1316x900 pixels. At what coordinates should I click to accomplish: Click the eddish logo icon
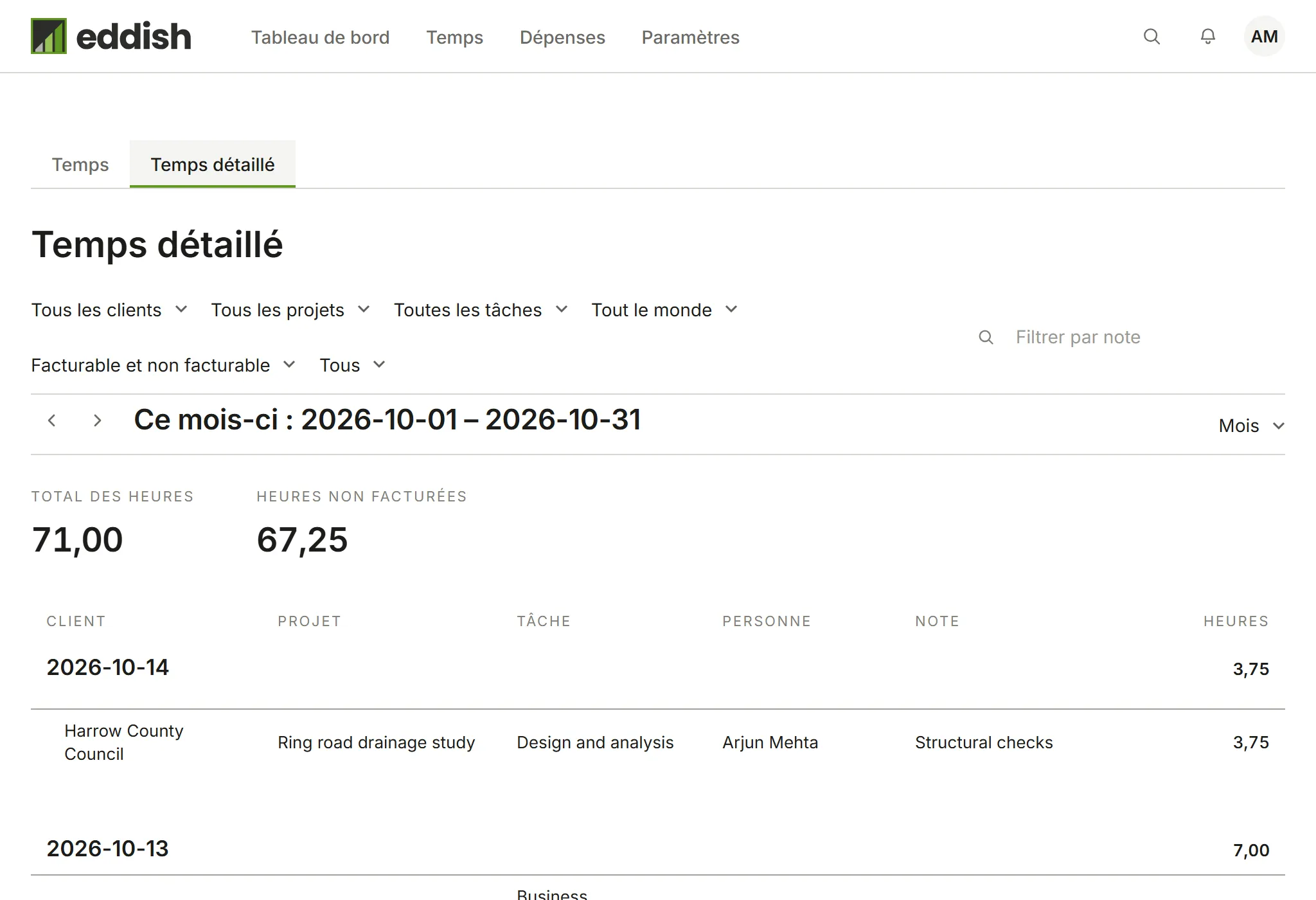point(49,36)
